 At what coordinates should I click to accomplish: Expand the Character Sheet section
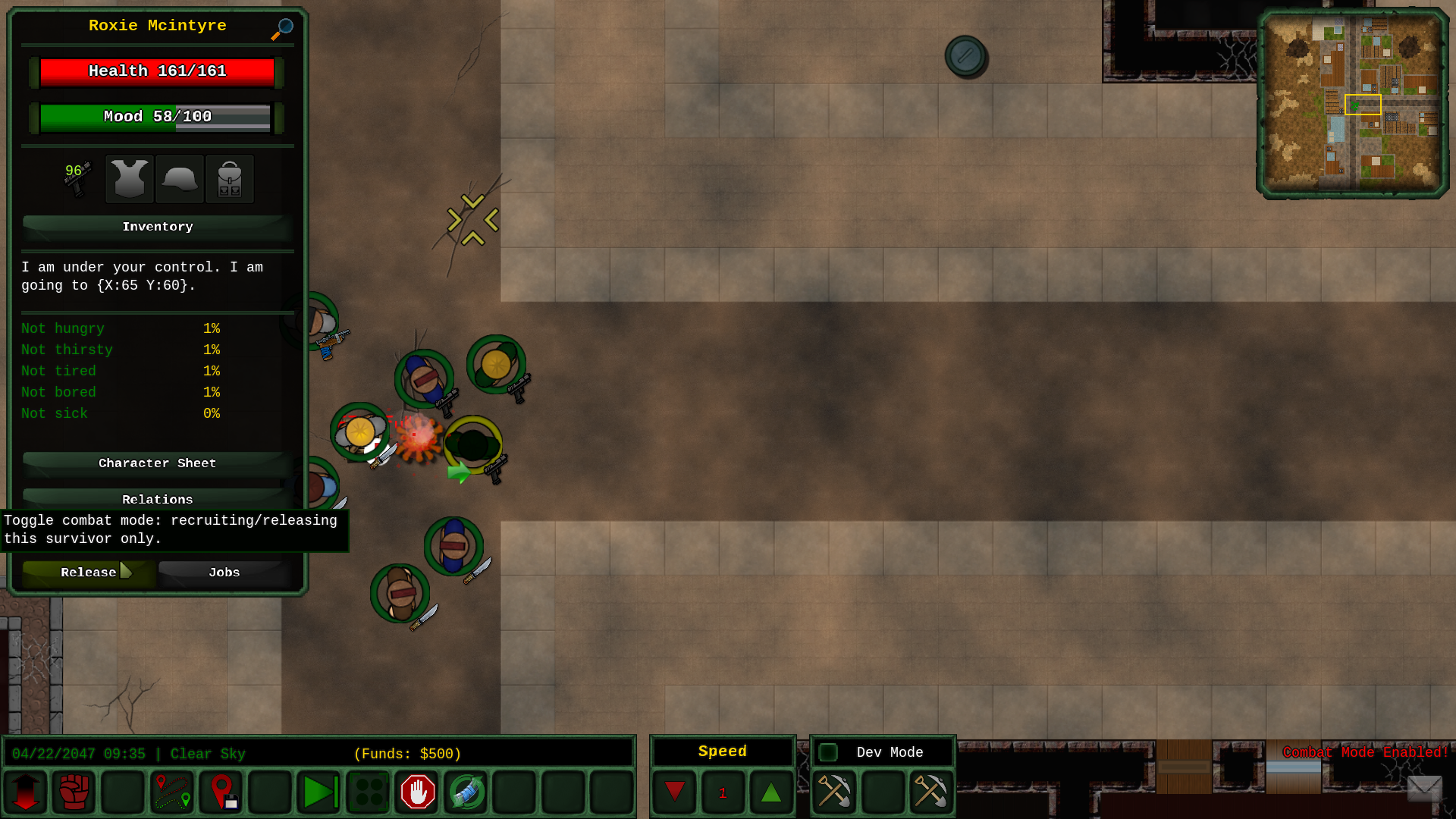coord(157,462)
